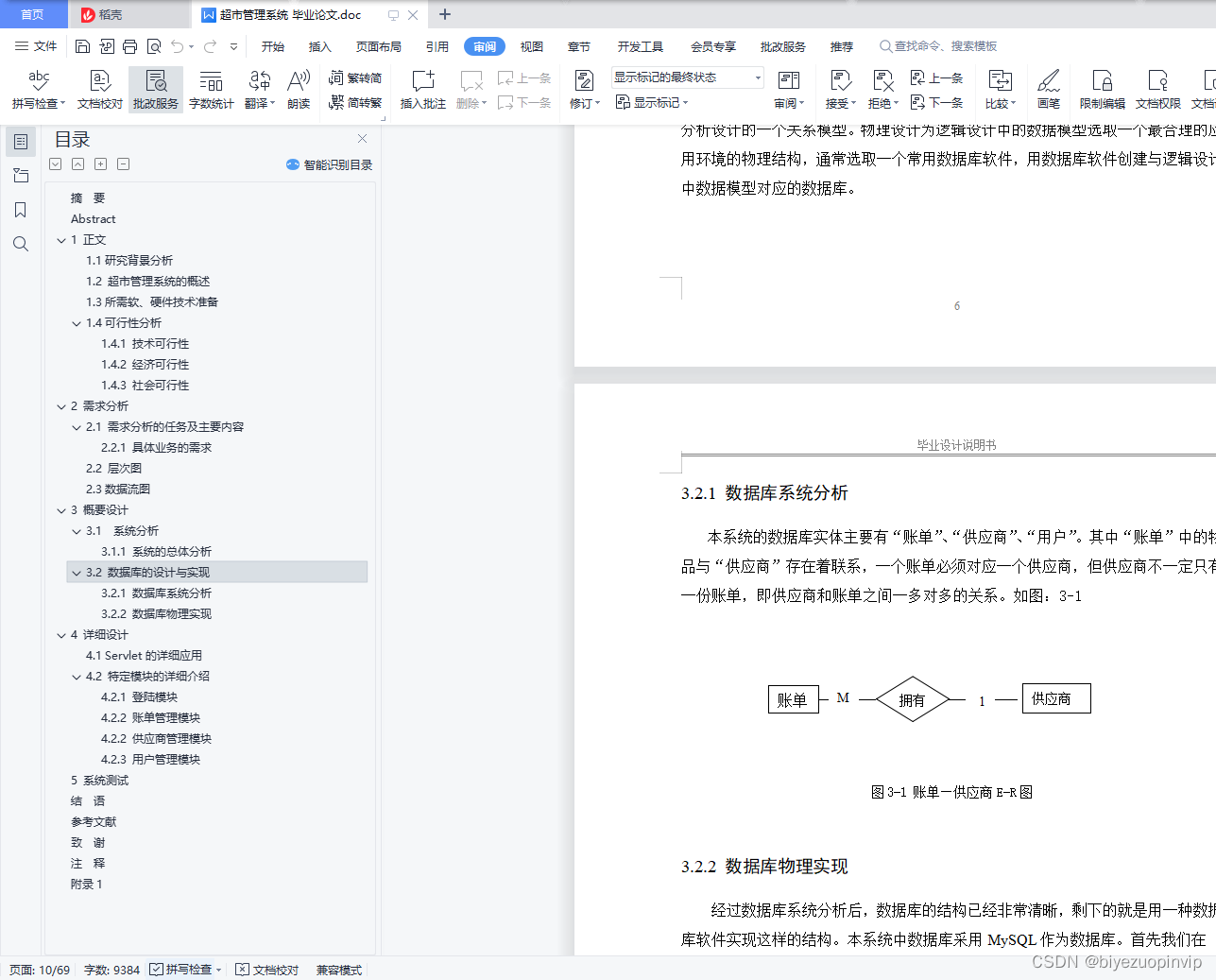This screenshot has width=1216, height=980.
Task: Select 'Abstract' outline entry
Action: (x=93, y=219)
